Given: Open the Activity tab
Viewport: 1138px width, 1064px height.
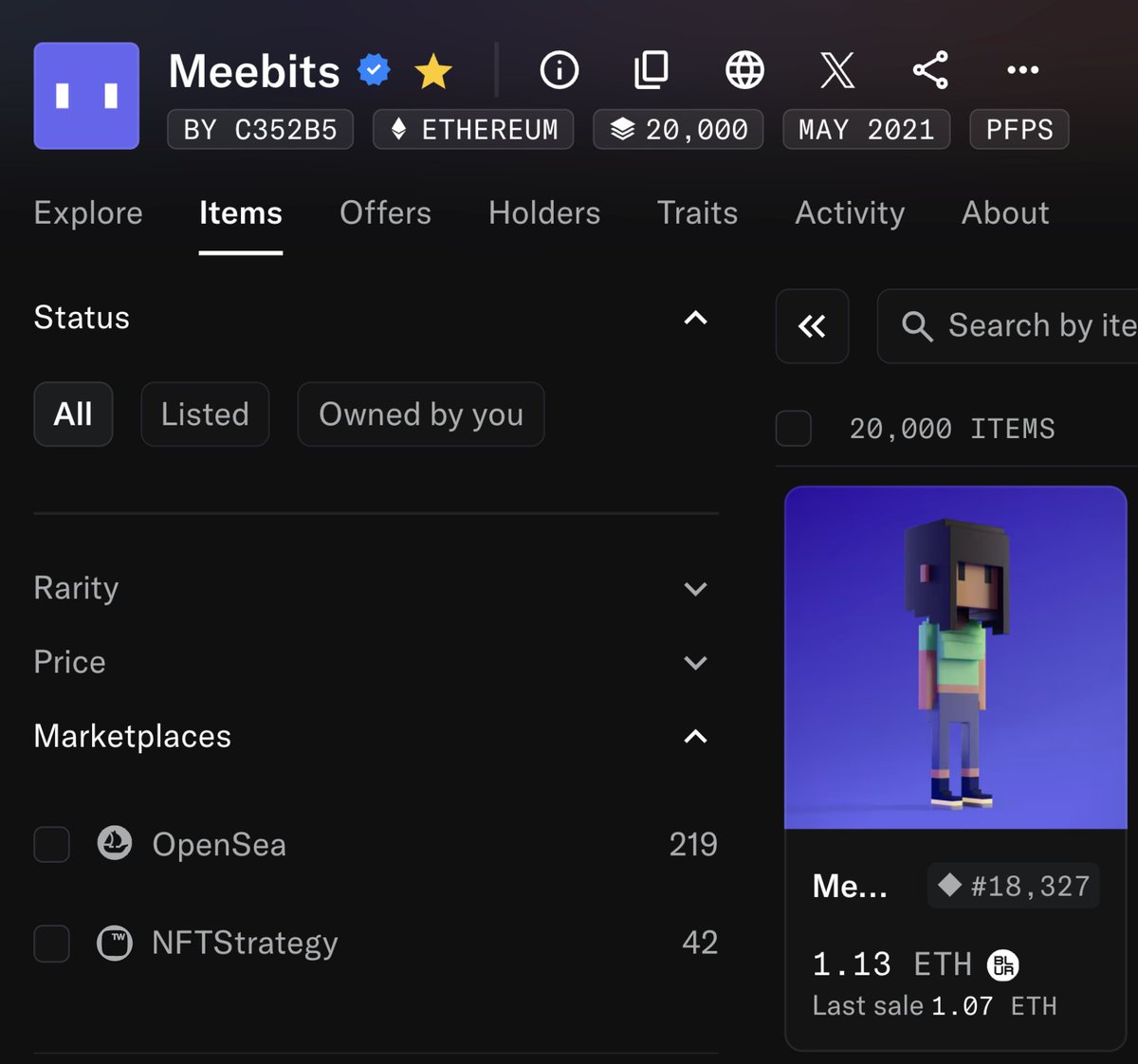Looking at the screenshot, I should coord(850,213).
